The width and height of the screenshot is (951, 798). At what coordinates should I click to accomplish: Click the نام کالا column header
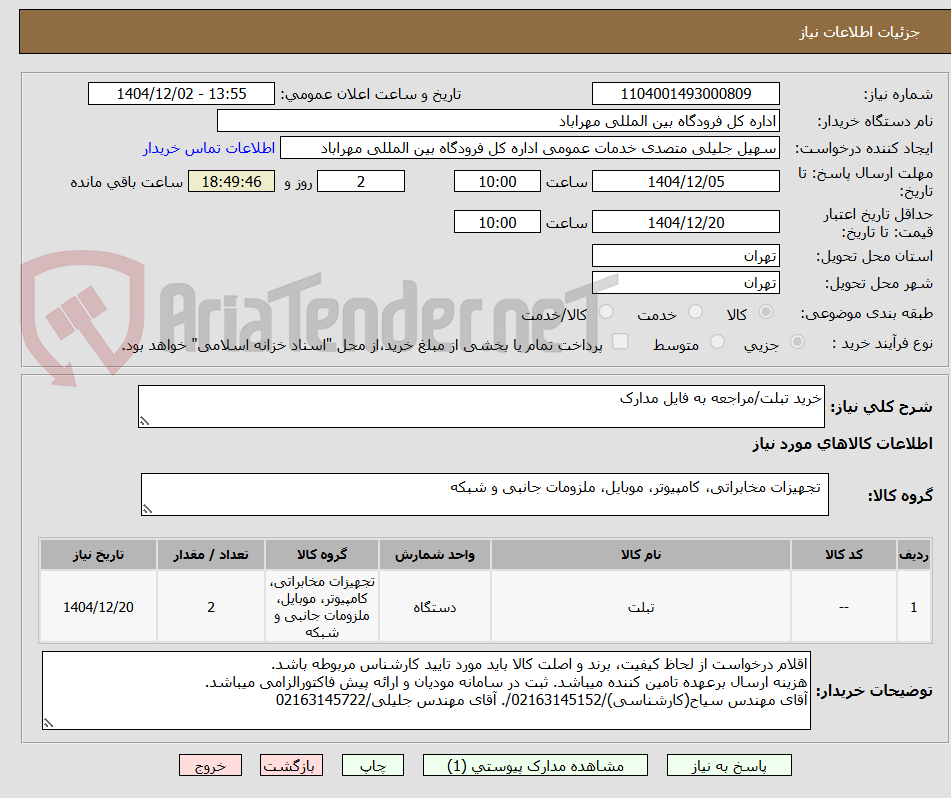(x=640, y=555)
